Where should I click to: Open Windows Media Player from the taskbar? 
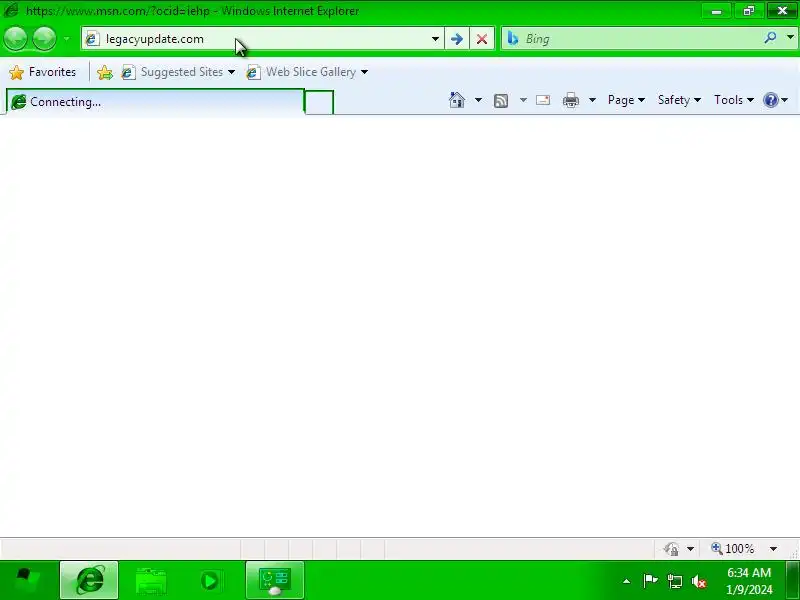(210, 580)
